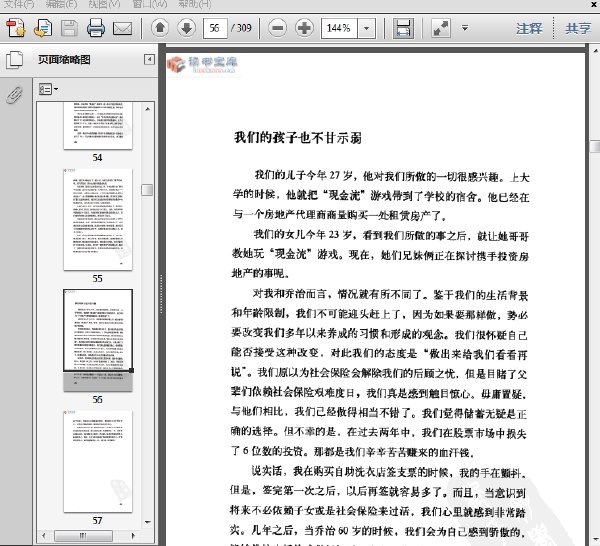Screen dimensions: 600x546
Task: Open the attachments paperclip panel
Action: click(14, 95)
